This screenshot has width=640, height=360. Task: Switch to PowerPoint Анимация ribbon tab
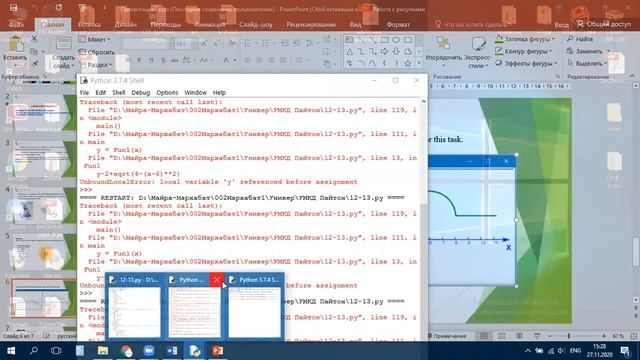tap(210, 24)
